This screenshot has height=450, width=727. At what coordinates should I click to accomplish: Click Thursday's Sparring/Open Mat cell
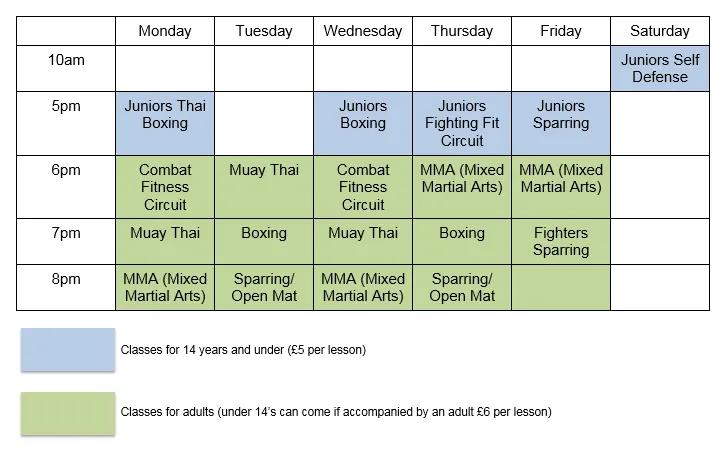coord(461,287)
